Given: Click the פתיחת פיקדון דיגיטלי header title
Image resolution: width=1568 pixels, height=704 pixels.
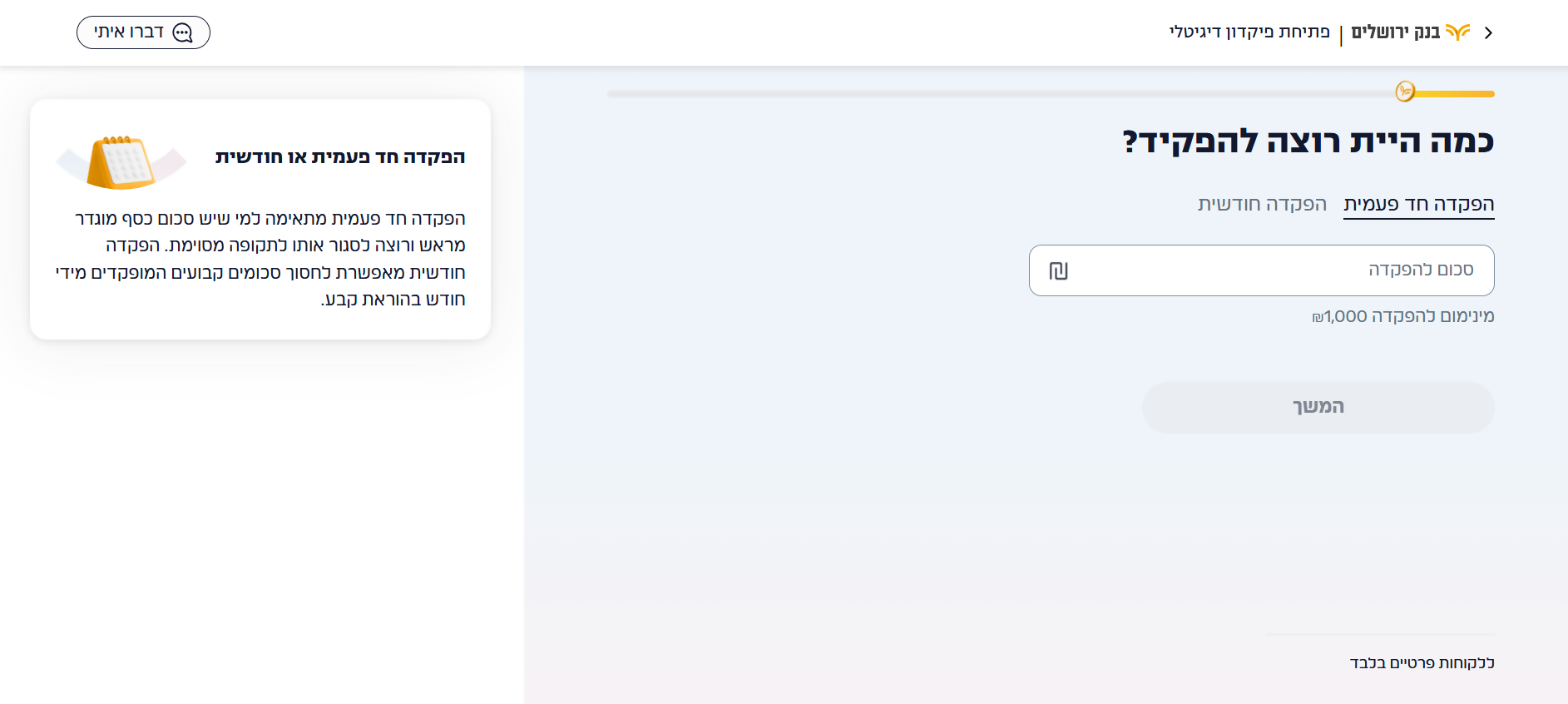Looking at the screenshot, I should (1249, 32).
